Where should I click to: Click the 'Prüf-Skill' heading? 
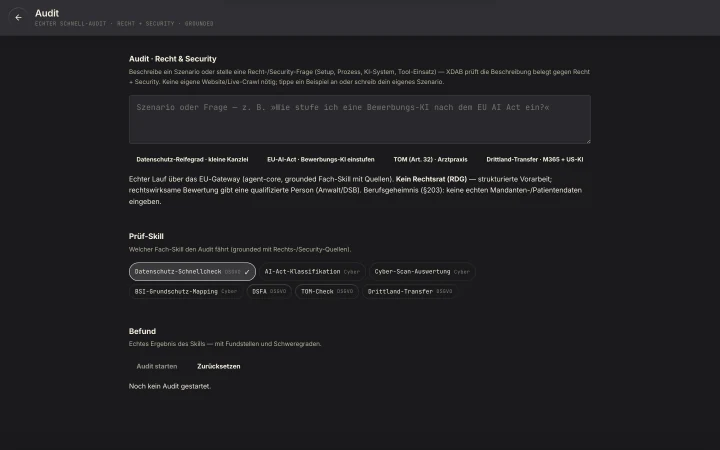coord(146,236)
